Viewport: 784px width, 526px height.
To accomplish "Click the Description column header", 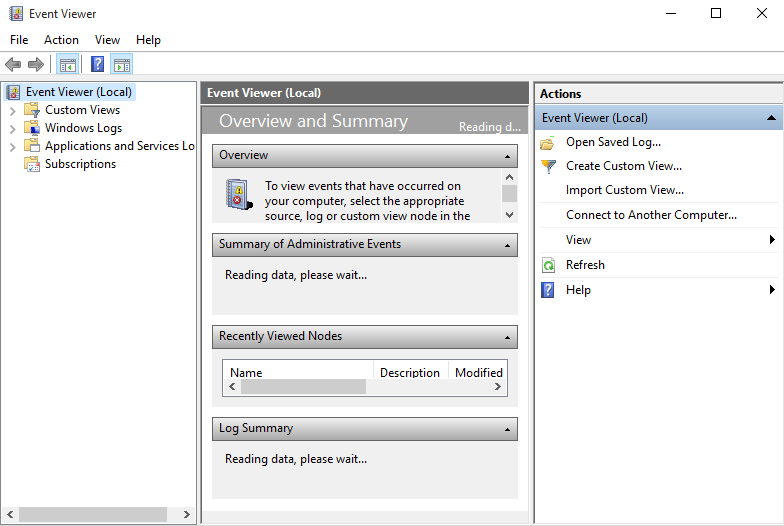I will (x=411, y=370).
